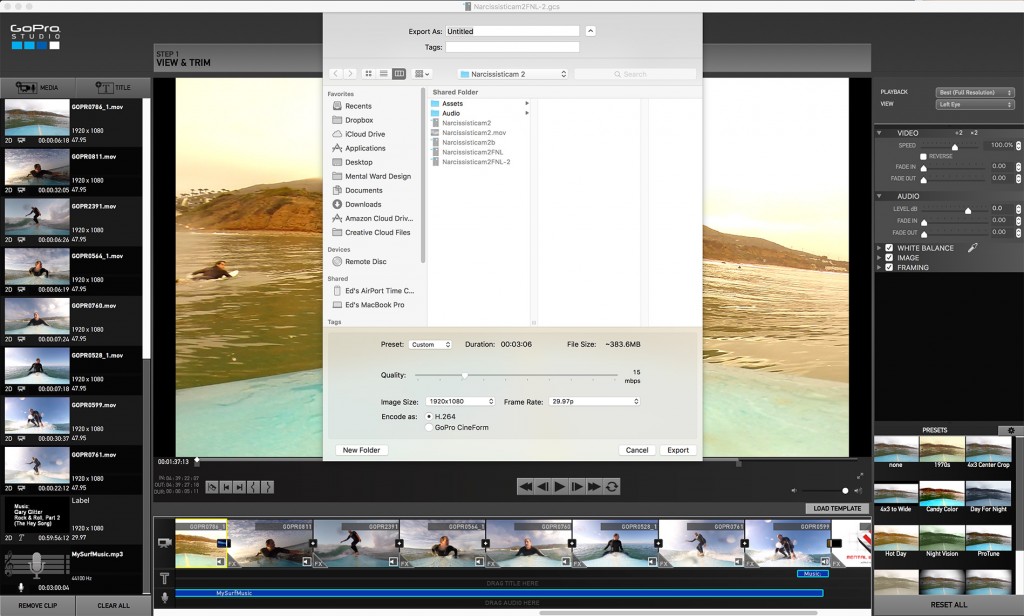
Task: Switch to the Media tab
Action: pyautogui.click(x=38, y=87)
